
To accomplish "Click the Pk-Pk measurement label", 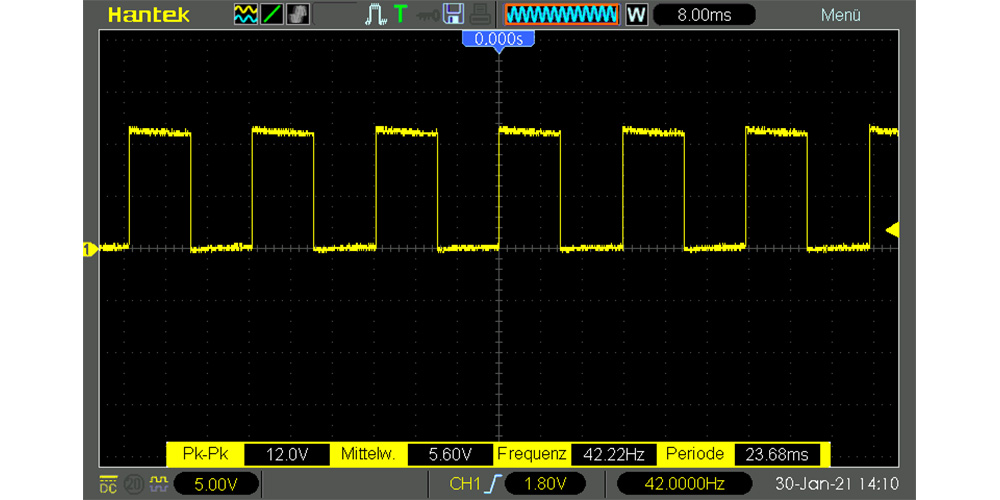I will [204, 454].
